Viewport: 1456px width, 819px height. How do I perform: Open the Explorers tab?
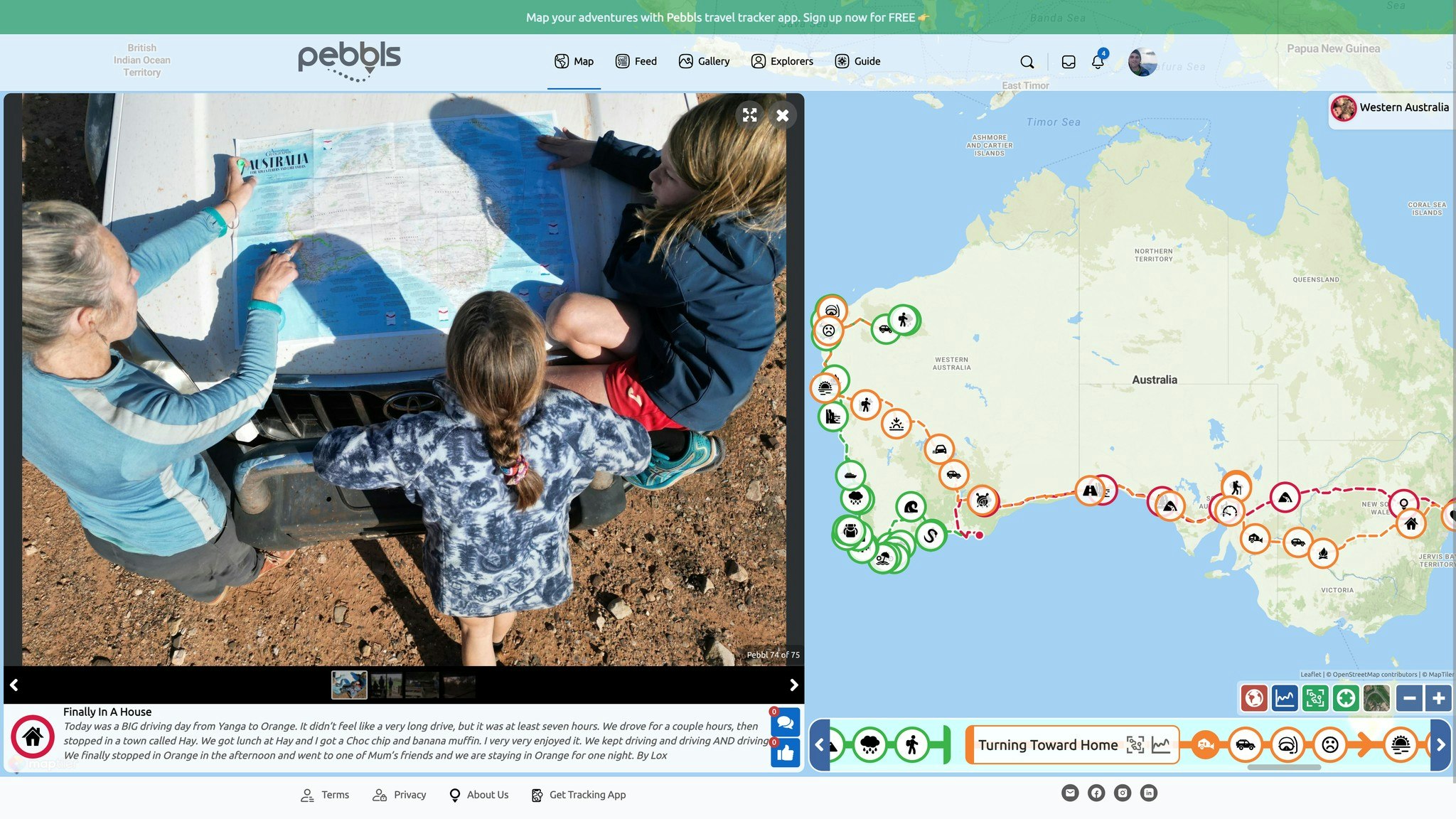[782, 61]
